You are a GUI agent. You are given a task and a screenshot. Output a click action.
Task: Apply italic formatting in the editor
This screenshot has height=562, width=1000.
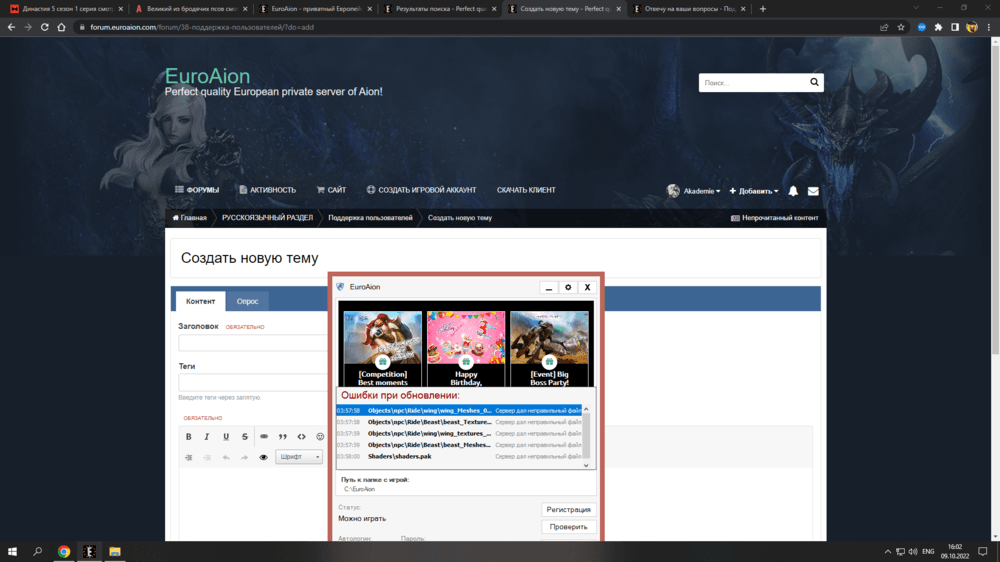coord(207,437)
